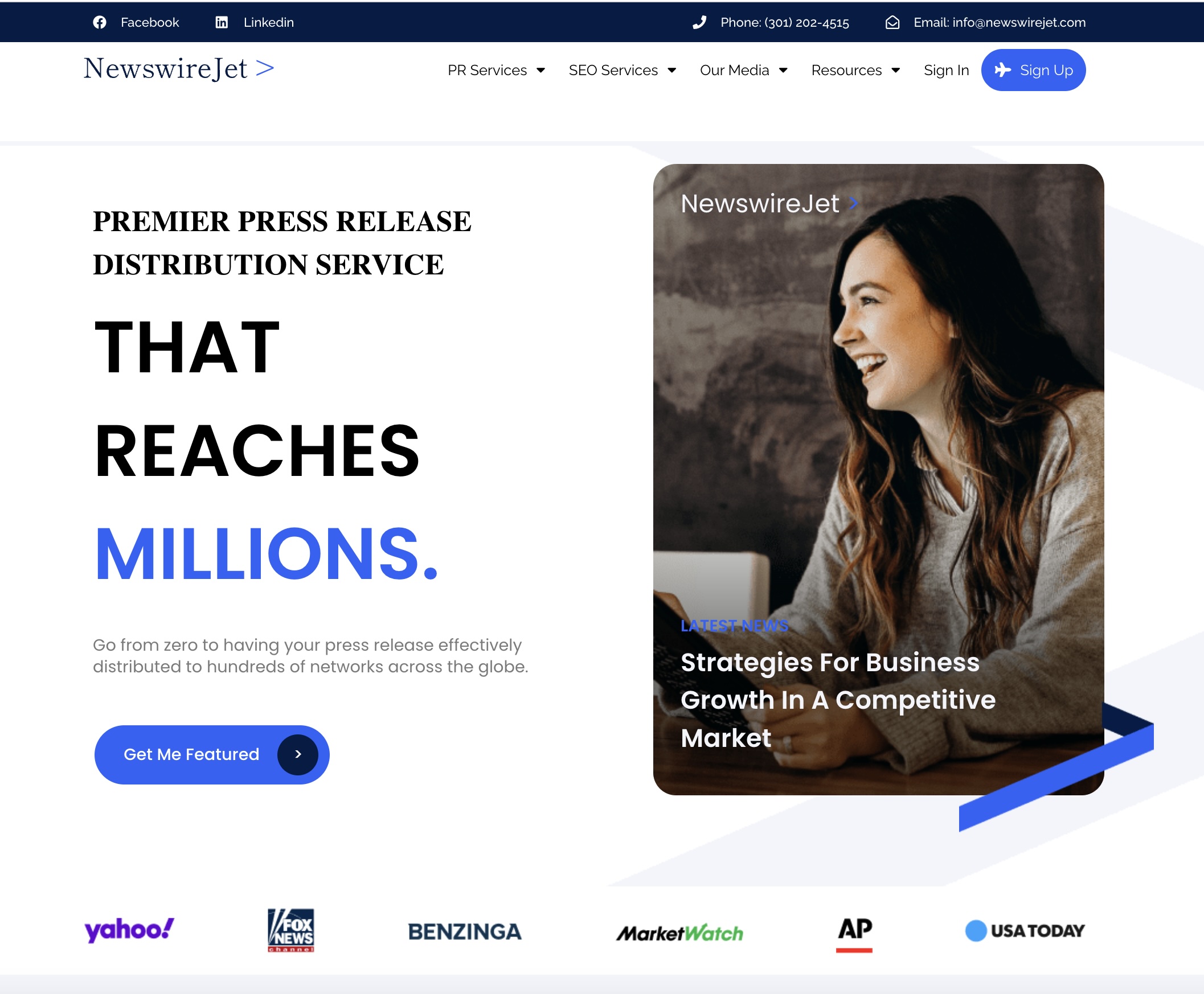Click the email envelope icon
The image size is (1204, 994).
[x=892, y=22]
